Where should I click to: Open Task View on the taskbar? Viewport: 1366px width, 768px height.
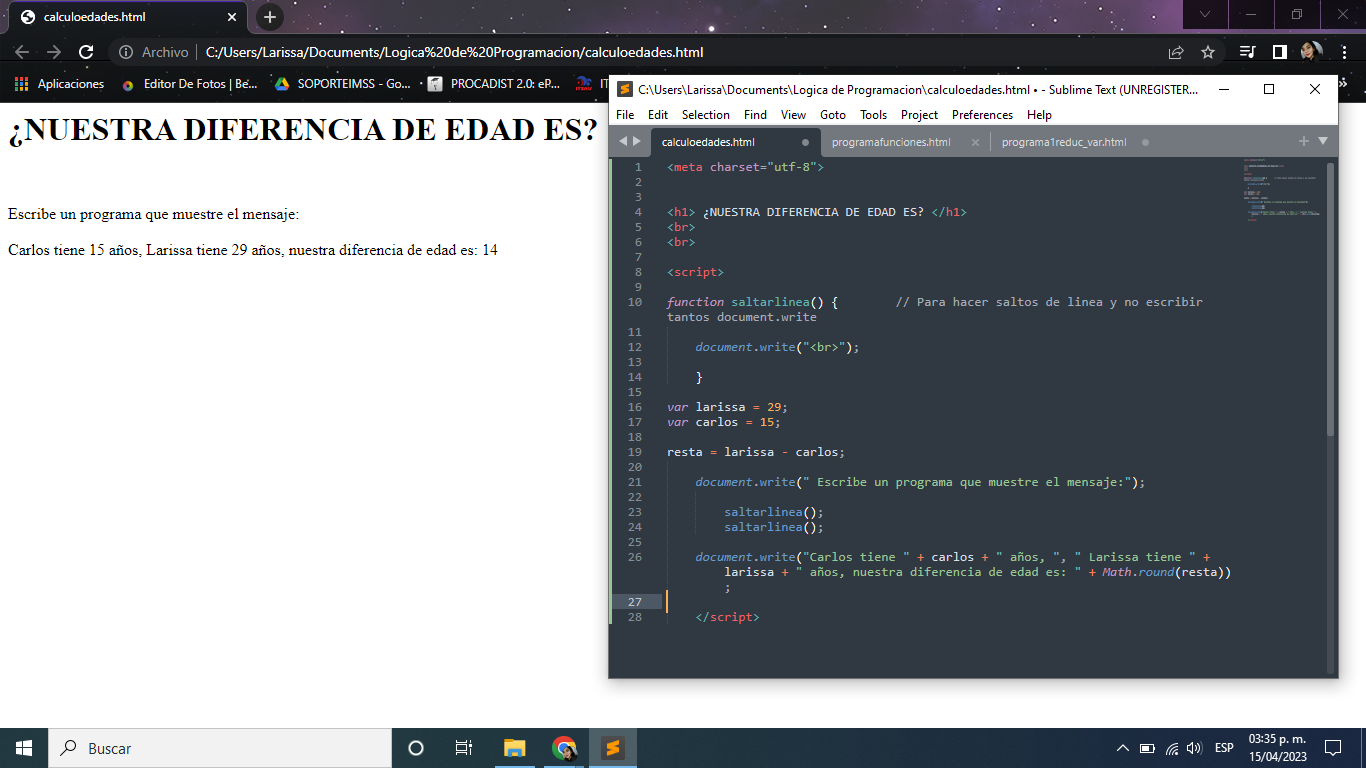[x=464, y=748]
